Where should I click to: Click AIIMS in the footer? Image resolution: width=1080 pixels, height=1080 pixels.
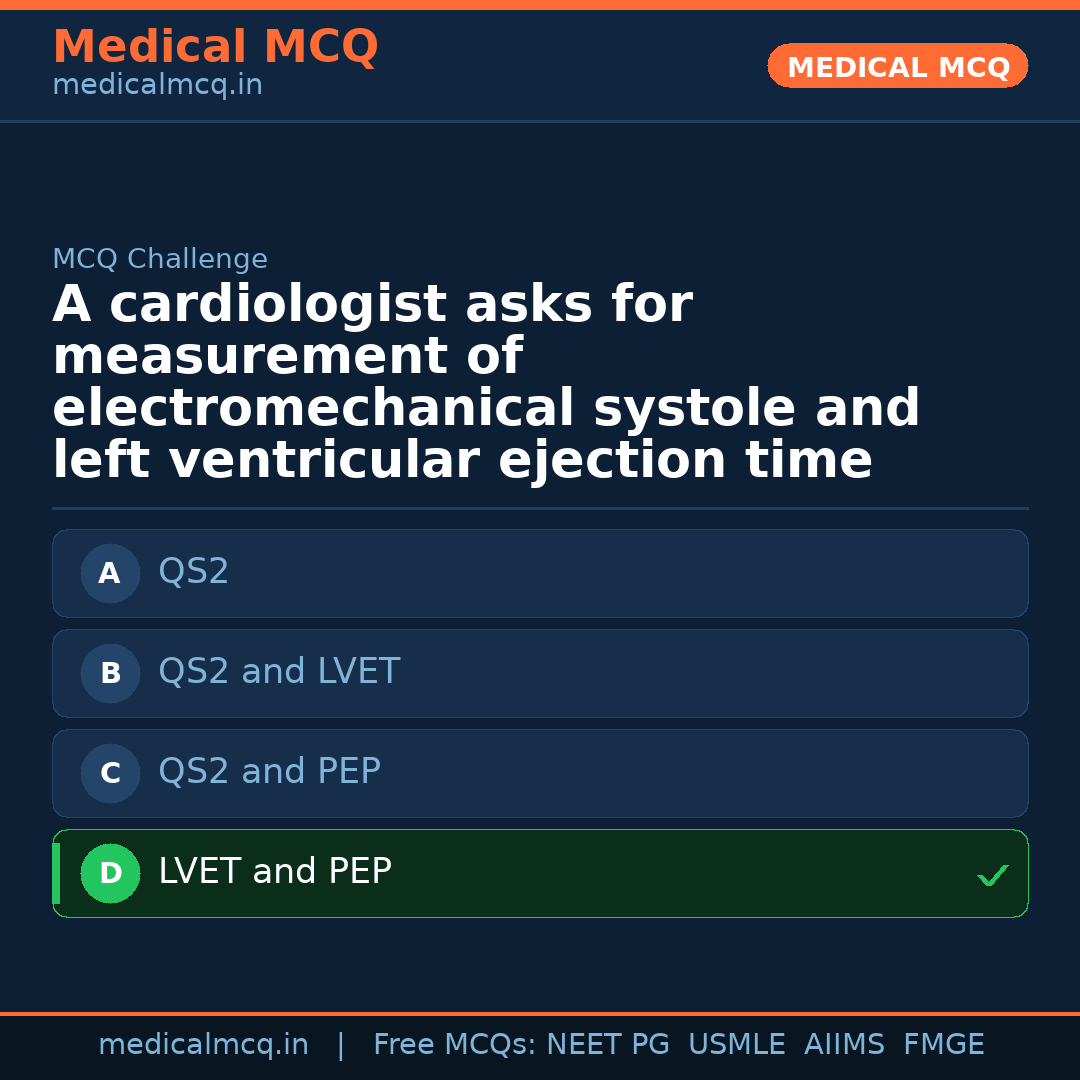(x=844, y=1045)
